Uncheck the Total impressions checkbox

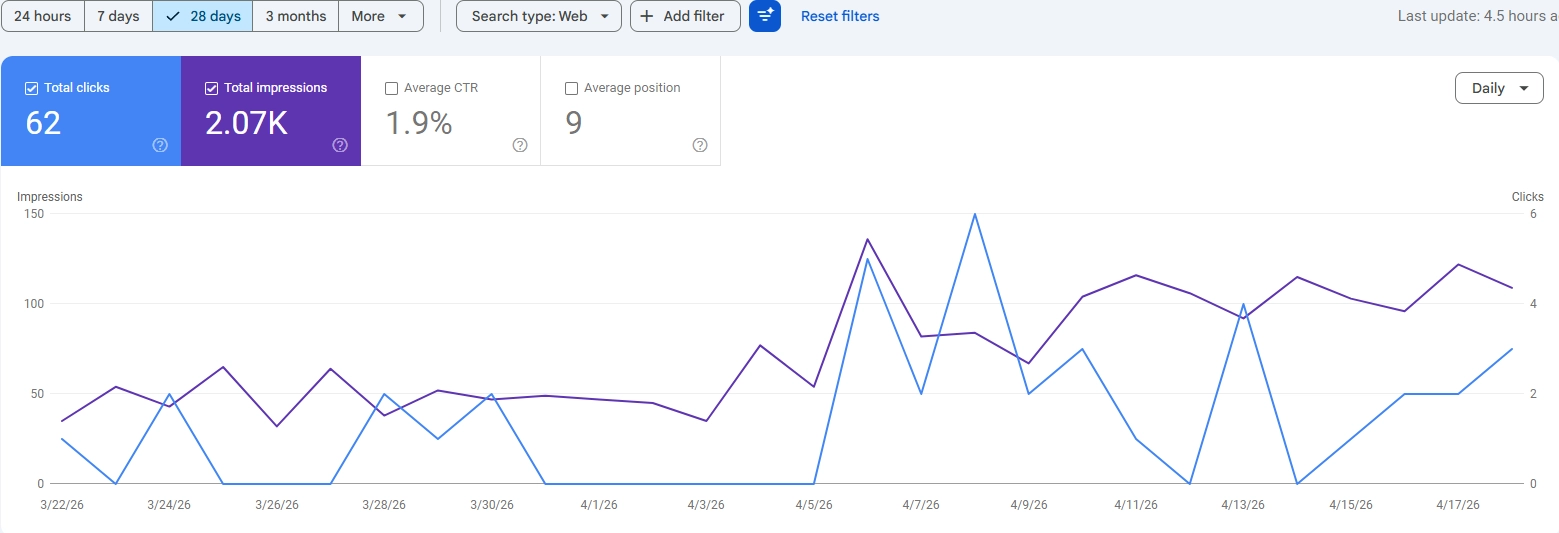click(x=211, y=88)
